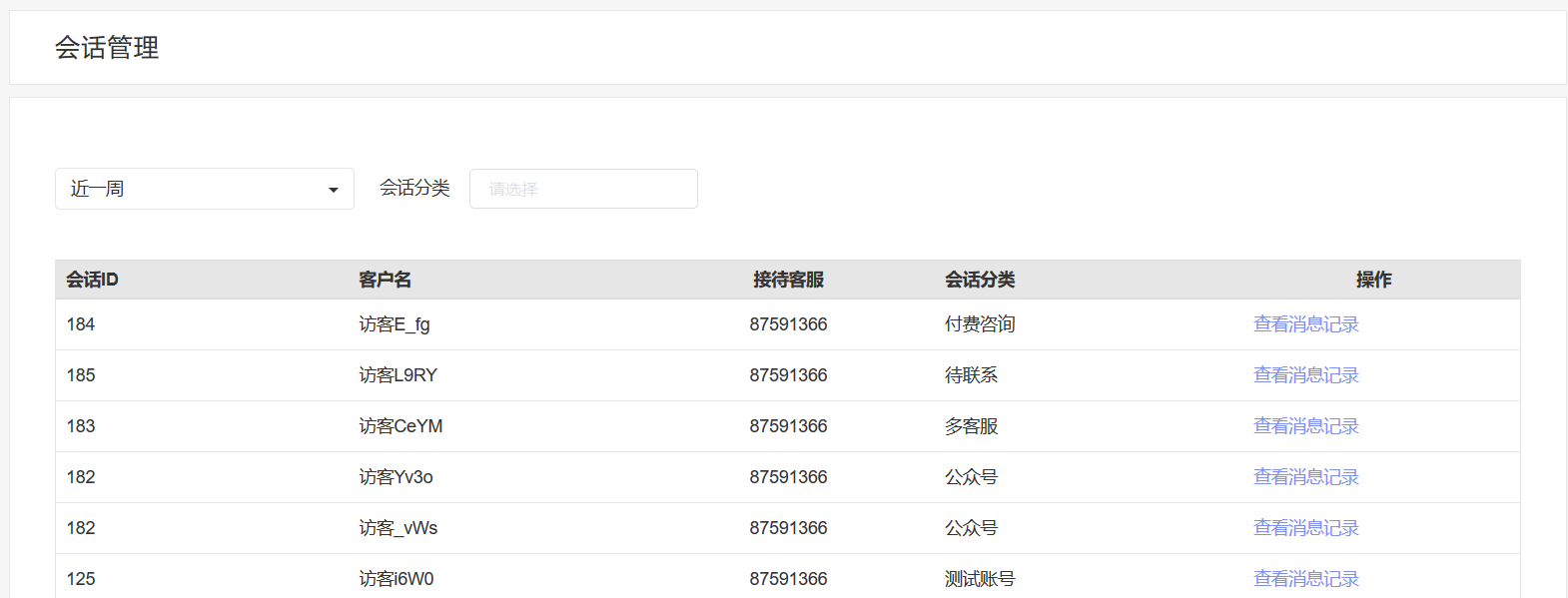This screenshot has width=1568, height=598.
Task: View message records for session 184
Action: coord(1306,324)
